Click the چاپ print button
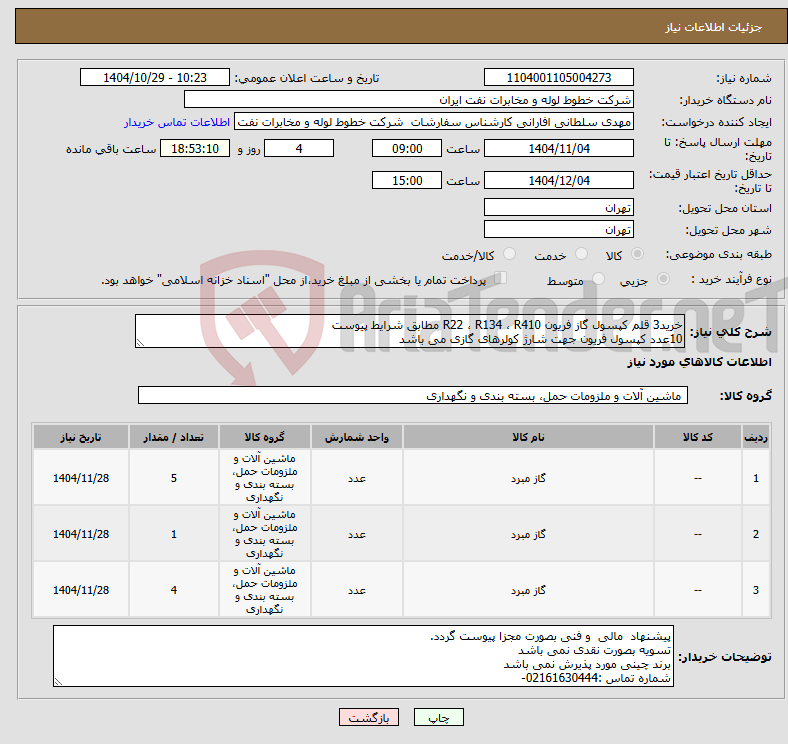This screenshot has height=744, width=788. [x=439, y=717]
